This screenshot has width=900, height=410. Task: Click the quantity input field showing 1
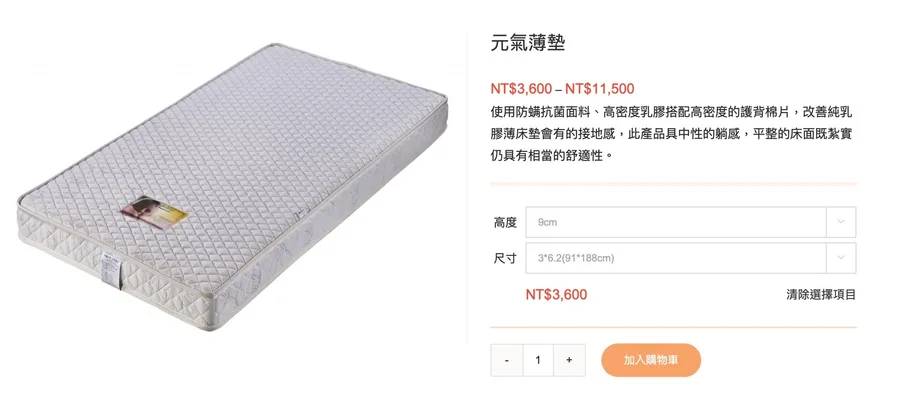click(538, 360)
